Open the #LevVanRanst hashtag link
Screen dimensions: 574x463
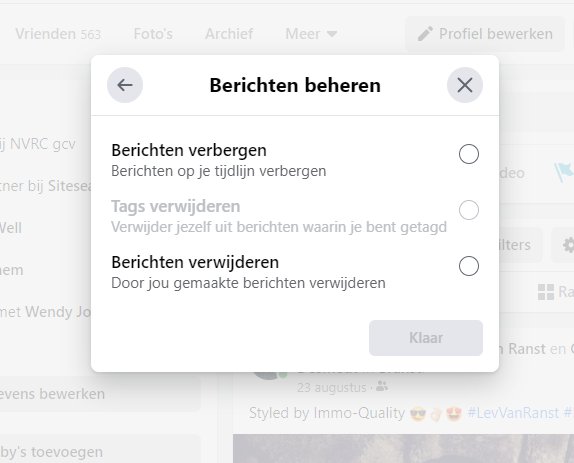click(513, 413)
